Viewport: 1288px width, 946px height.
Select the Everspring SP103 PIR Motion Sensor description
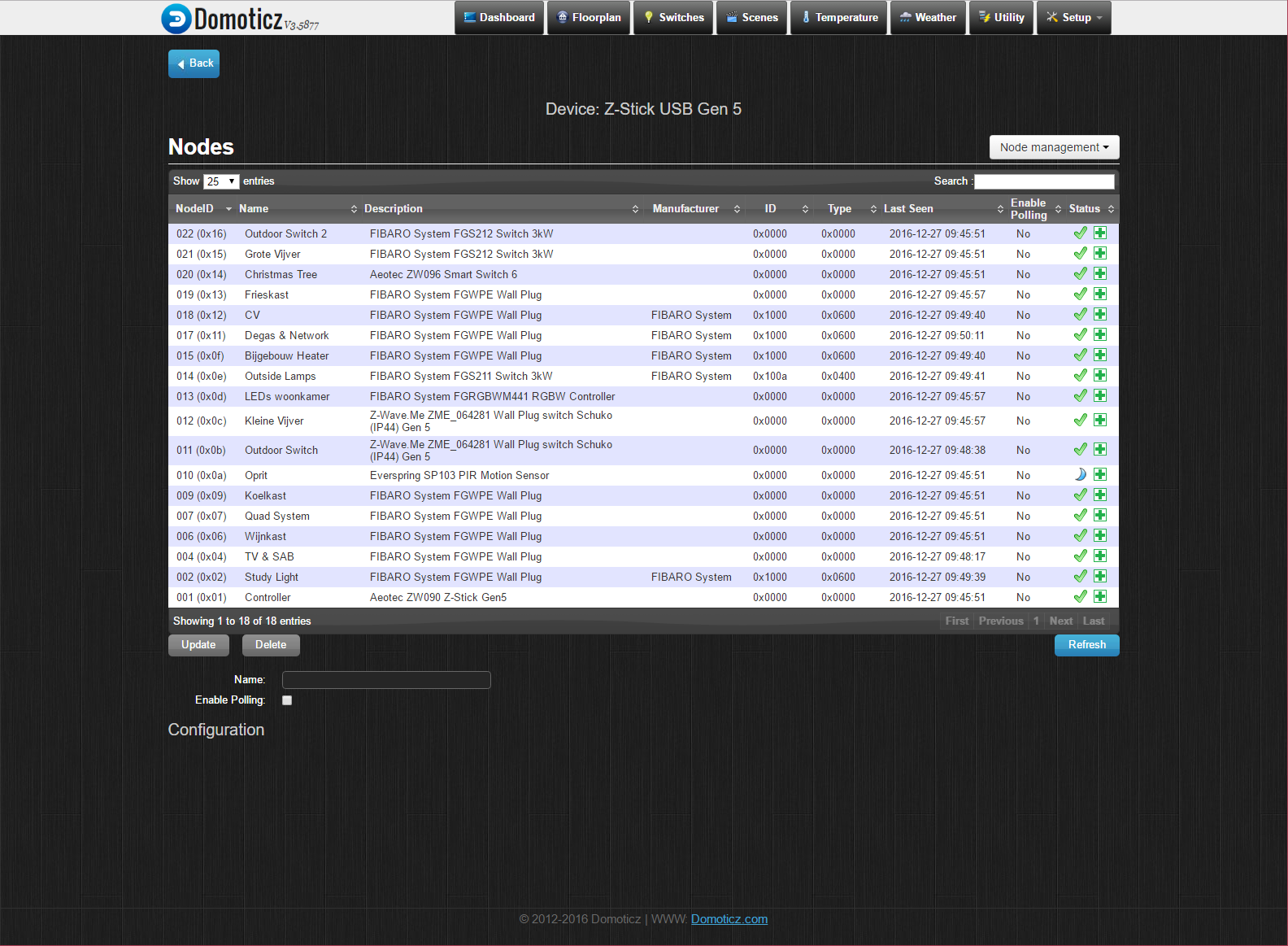coord(459,475)
